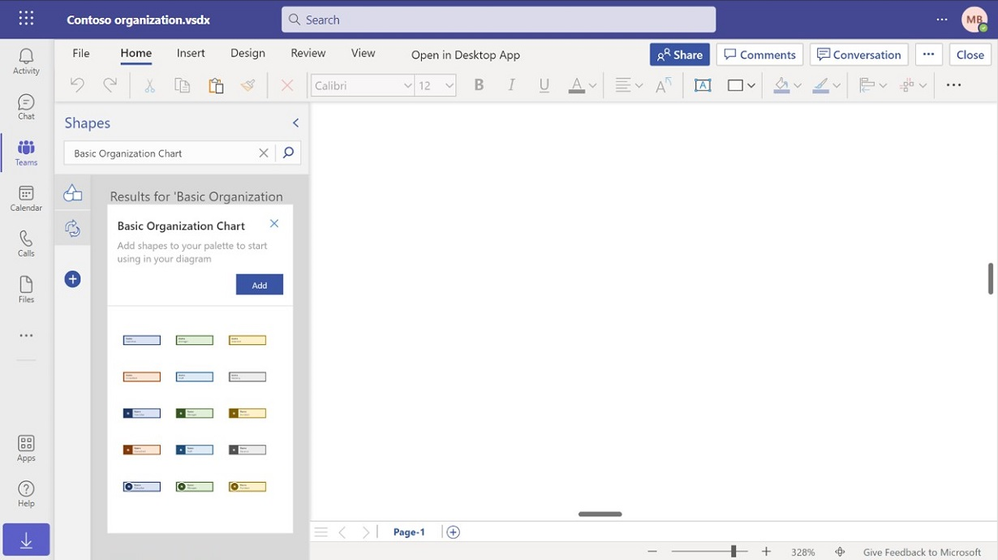This screenshot has height=560, width=998.
Task: Open Help in the Teams sidebar
Action: tap(26, 494)
